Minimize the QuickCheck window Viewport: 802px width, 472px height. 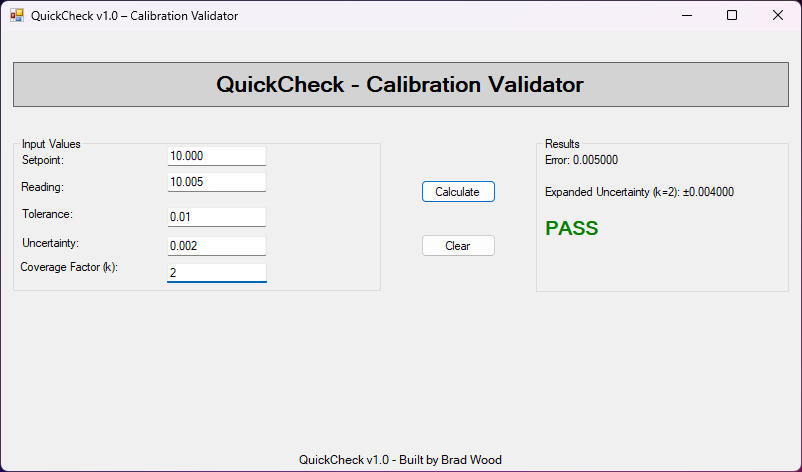click(686, 16)
